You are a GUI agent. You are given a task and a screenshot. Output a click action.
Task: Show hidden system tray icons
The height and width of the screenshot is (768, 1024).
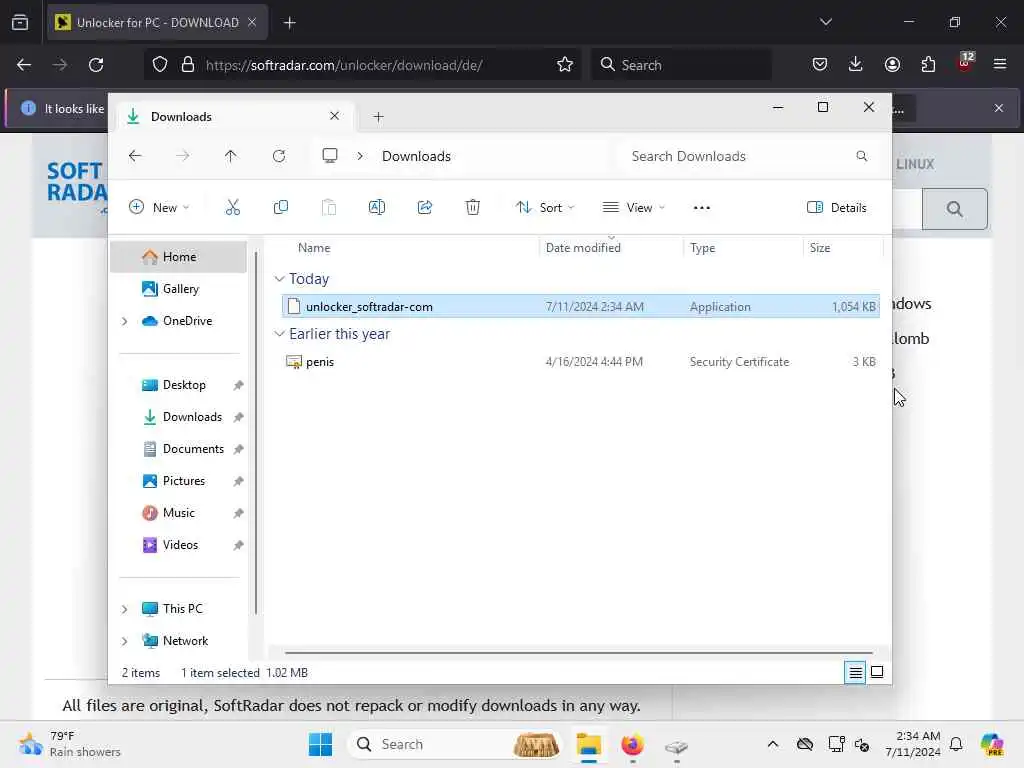pos(773,744)
